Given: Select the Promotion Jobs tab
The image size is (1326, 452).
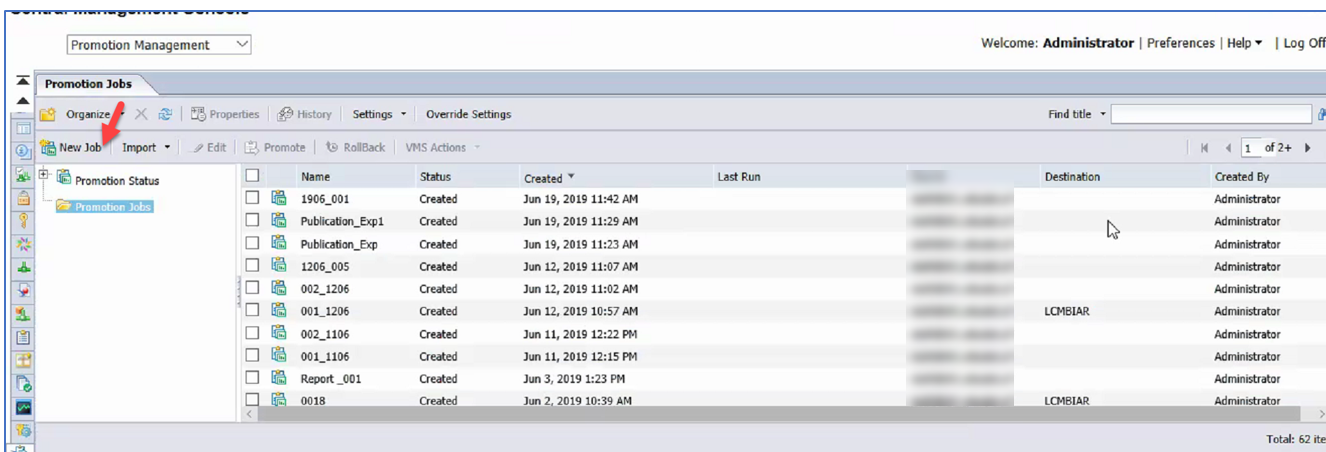Looking at the screenshot, I should tap(88, 84).
